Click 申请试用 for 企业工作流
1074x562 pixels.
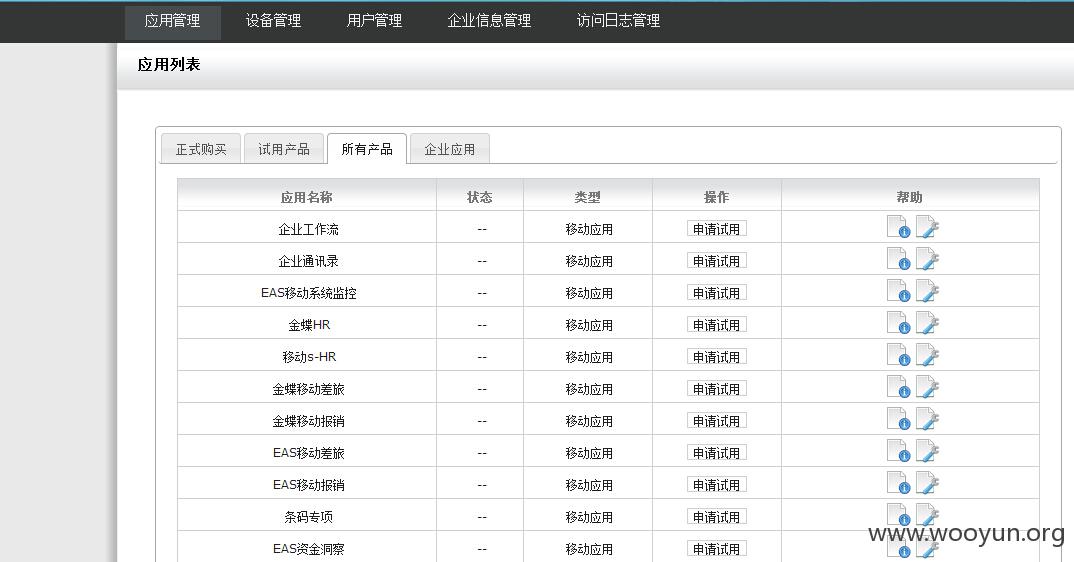tap(716, 229)
